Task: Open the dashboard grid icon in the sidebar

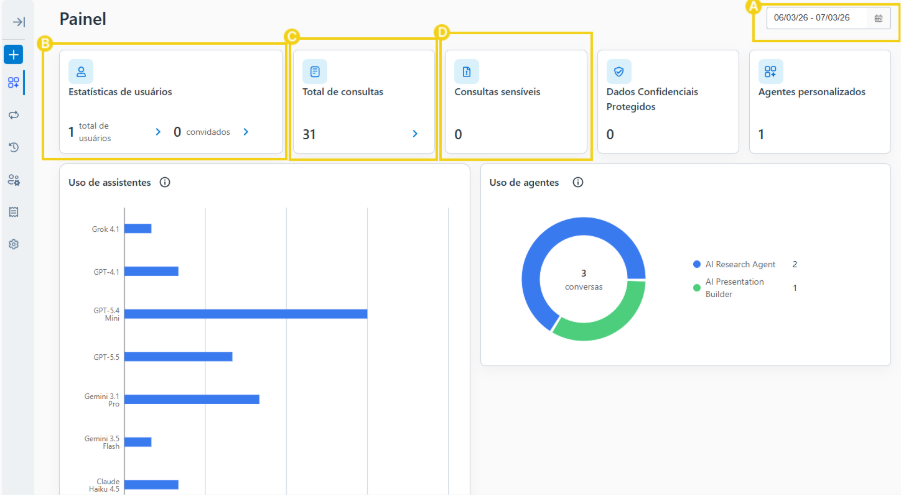Action: (x=13, y=83)
